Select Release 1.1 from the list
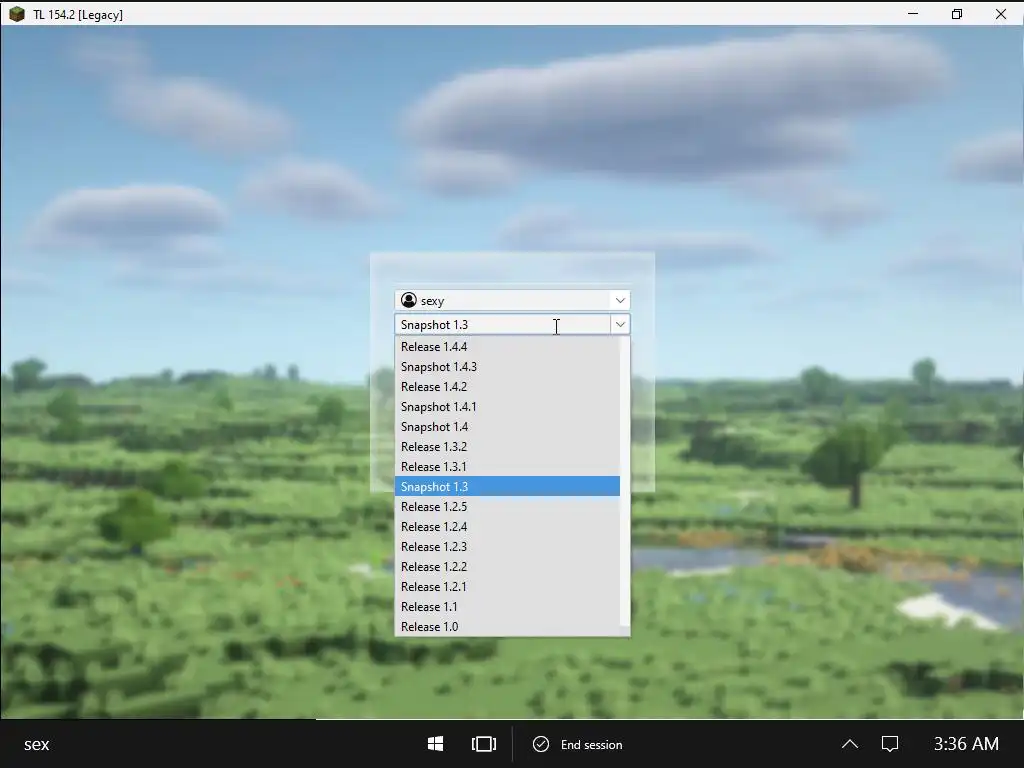This screenshot has height=768, width=1024. tap(507, 607)
